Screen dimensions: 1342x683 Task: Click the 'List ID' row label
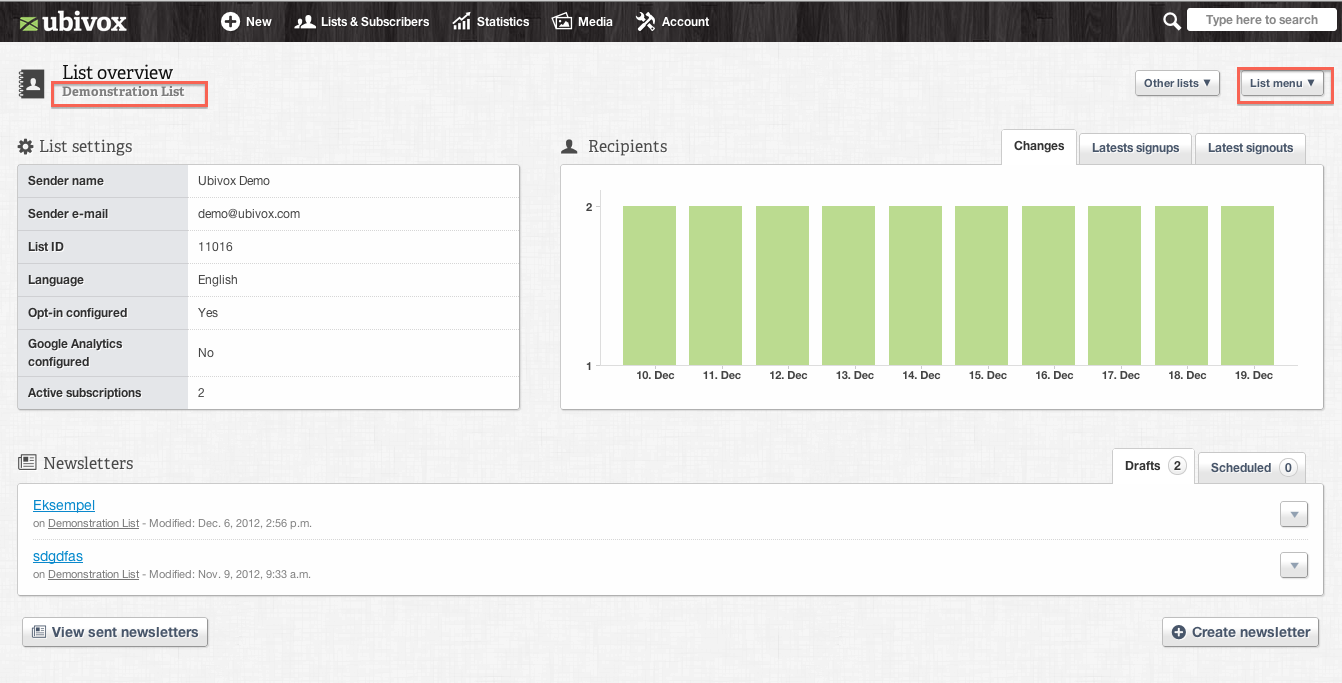46,247
